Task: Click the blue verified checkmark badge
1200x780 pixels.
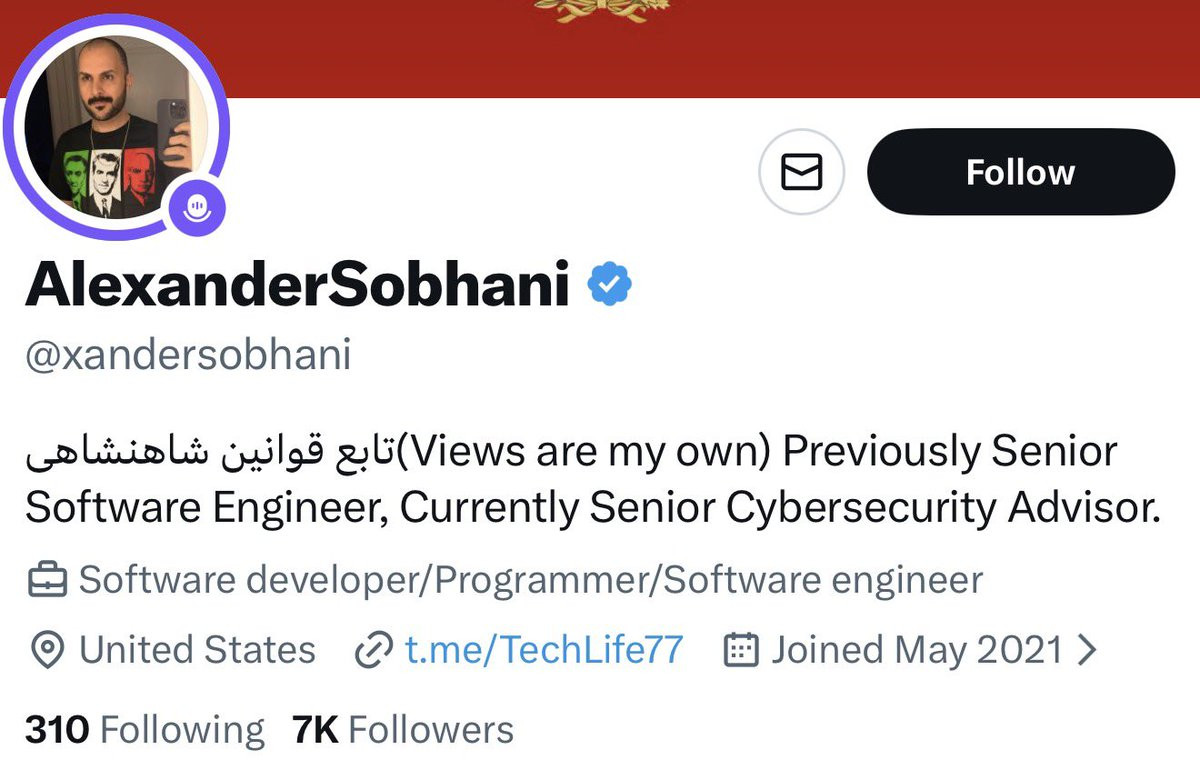Action: point(609,286)
